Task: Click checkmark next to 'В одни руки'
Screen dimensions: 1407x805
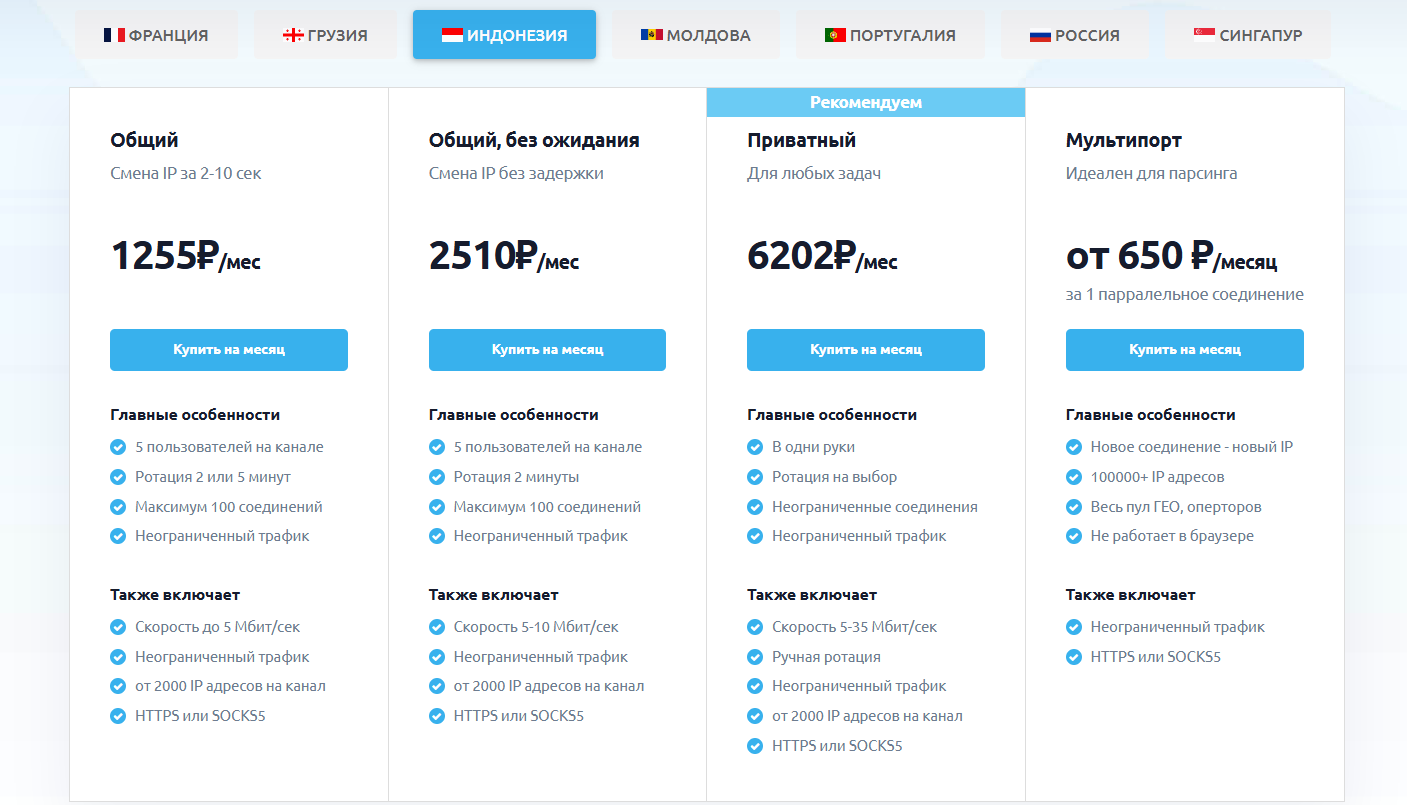Action: (755, 447)
